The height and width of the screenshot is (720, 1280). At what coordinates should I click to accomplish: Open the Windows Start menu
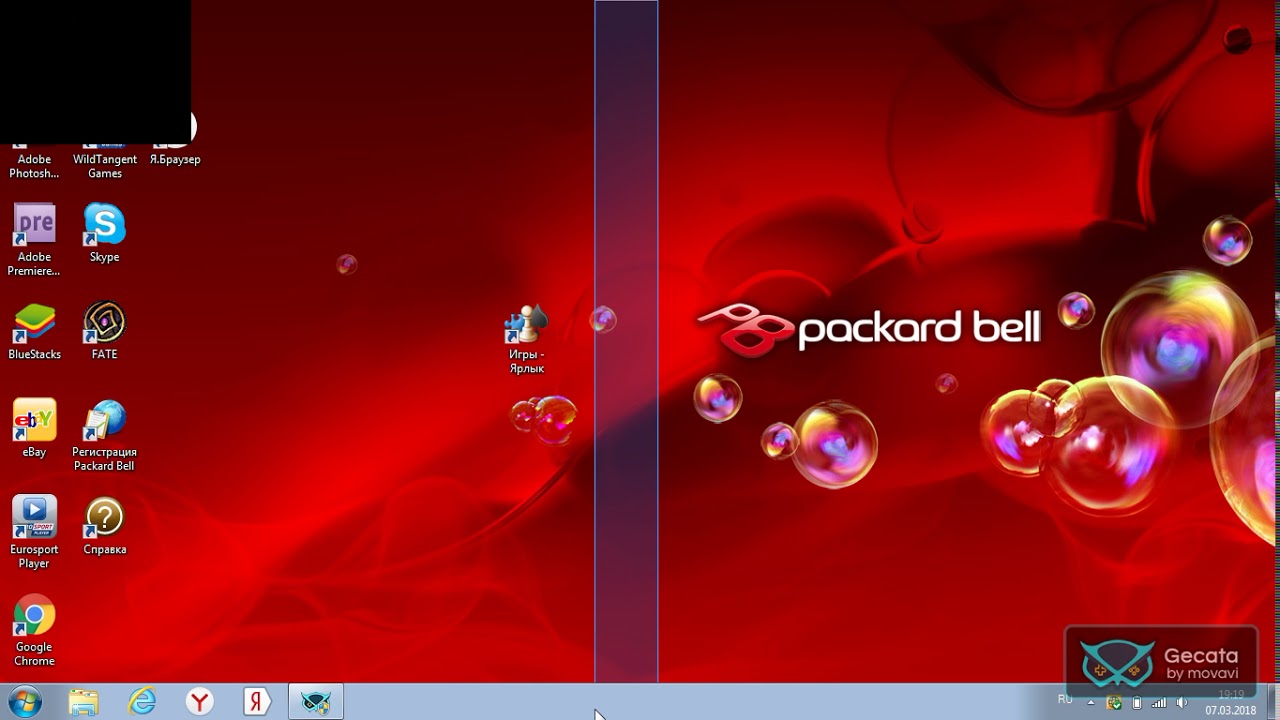coord(24,702)
